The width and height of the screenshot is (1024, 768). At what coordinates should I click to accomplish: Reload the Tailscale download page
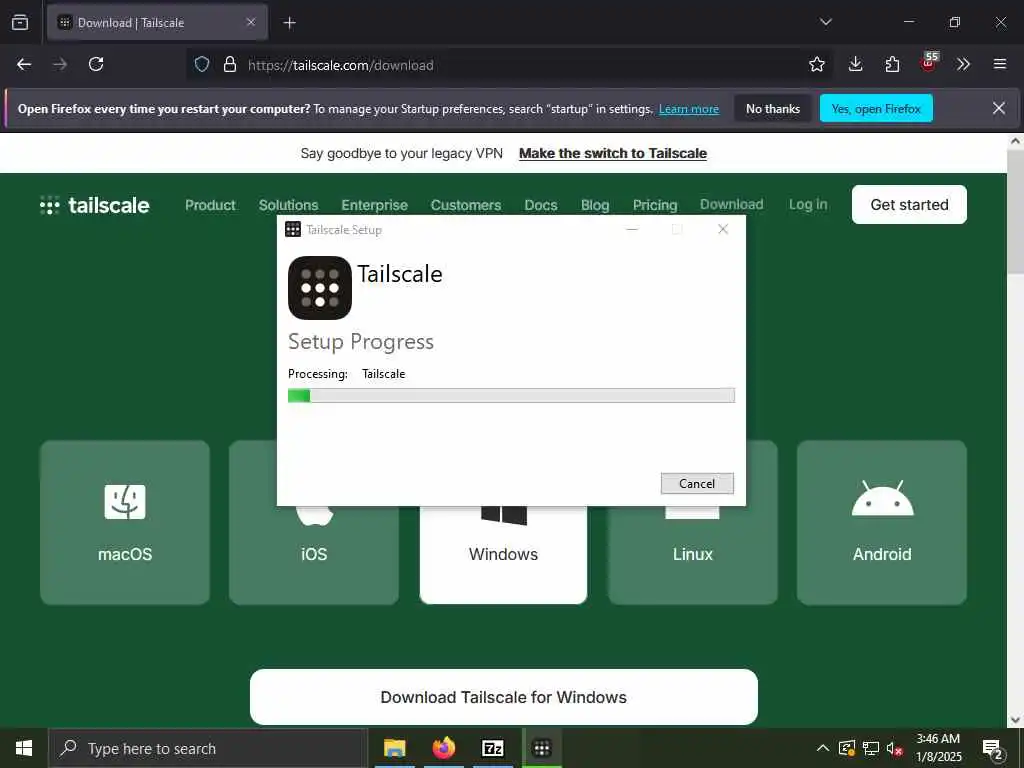(x=96, y=64)
